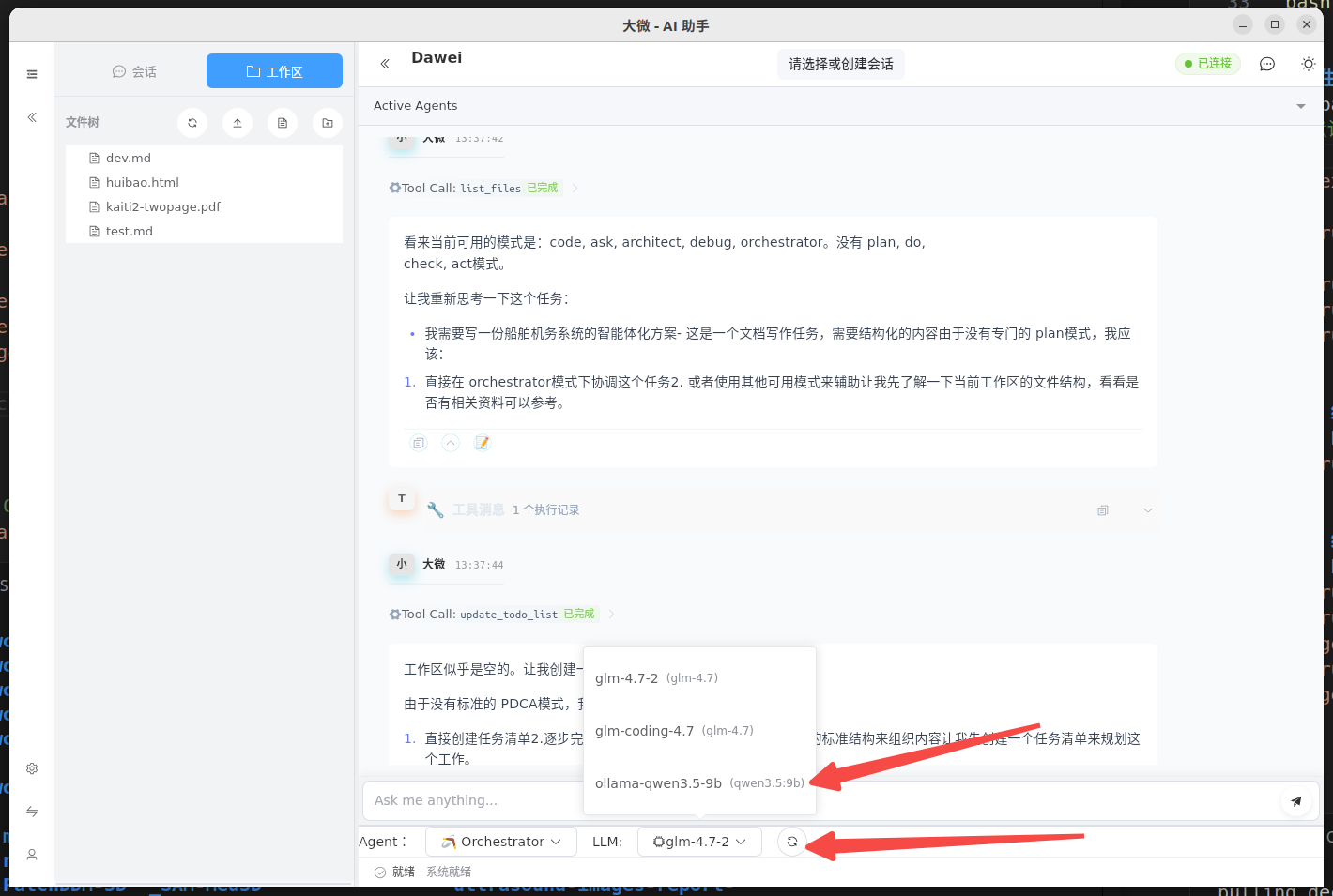Click the 请选择或创建会话 button
Viewport: 1333px width, 896px height.
[840, 64]
